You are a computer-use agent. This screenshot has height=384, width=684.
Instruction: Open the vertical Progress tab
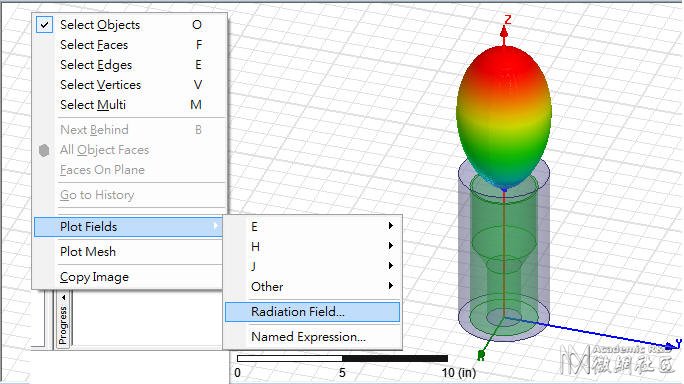[x=63, y=325]
